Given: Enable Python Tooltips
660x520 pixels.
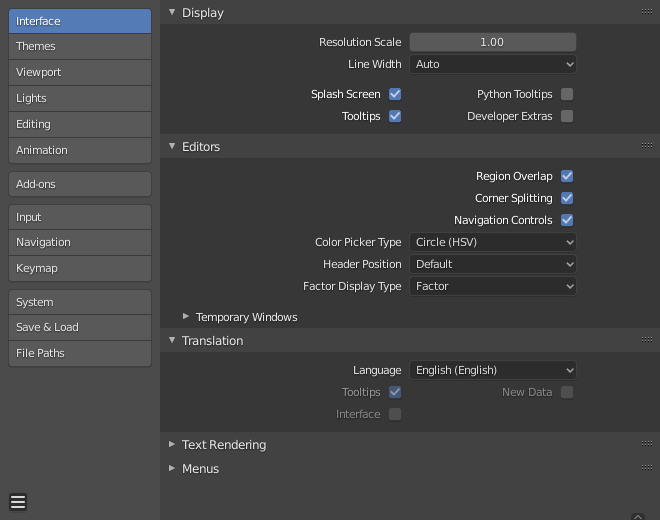Looking at the screenshot, I should pyautogui.click(x=567, y=94).
